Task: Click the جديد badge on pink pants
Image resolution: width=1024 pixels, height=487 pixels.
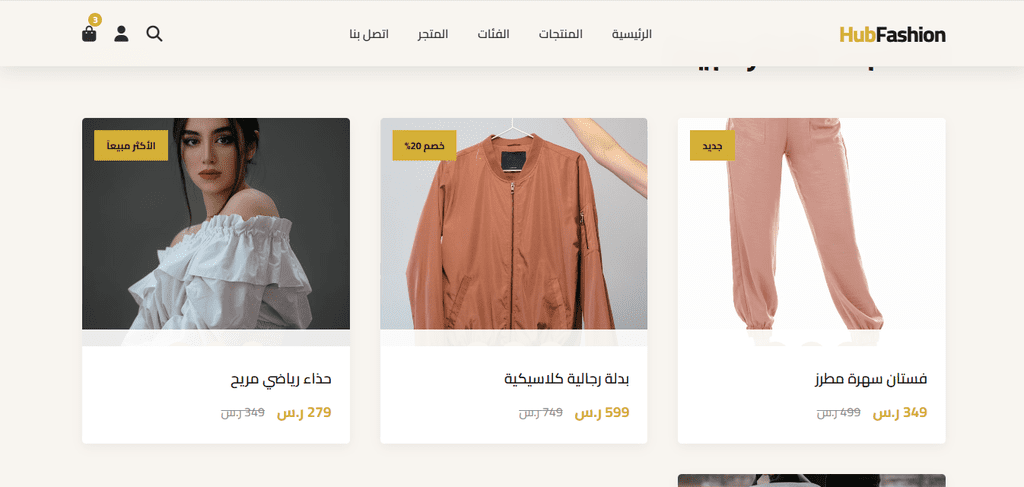Action: [712, 146]
